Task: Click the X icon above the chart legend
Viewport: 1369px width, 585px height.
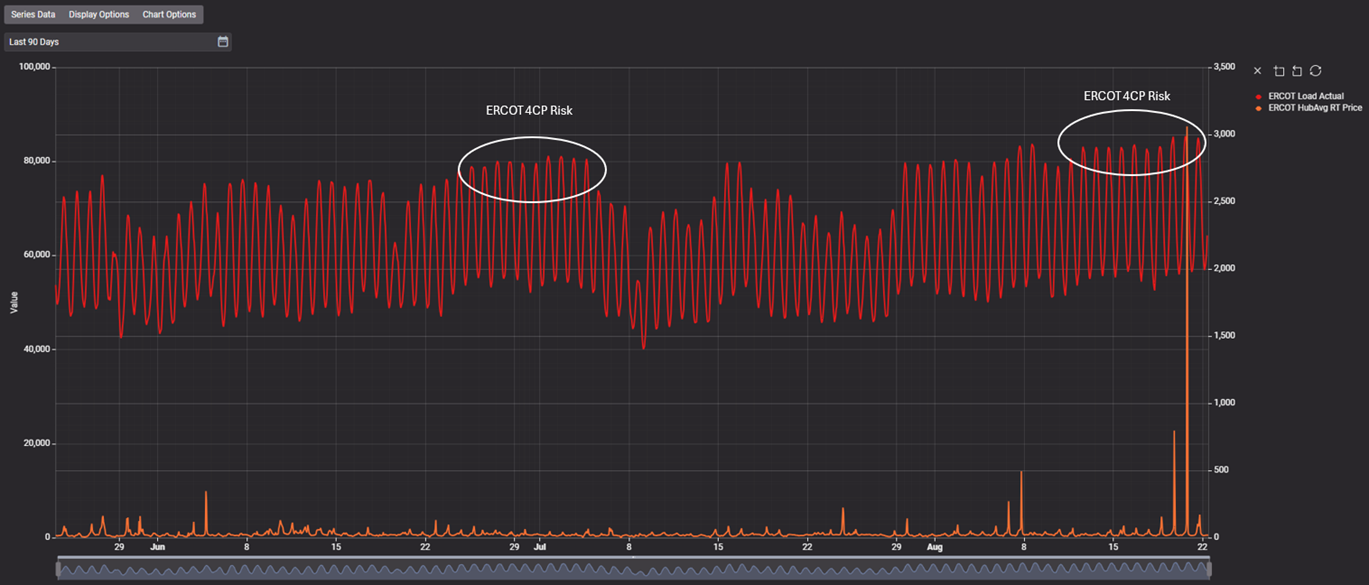Action: tap(1258, 71)
